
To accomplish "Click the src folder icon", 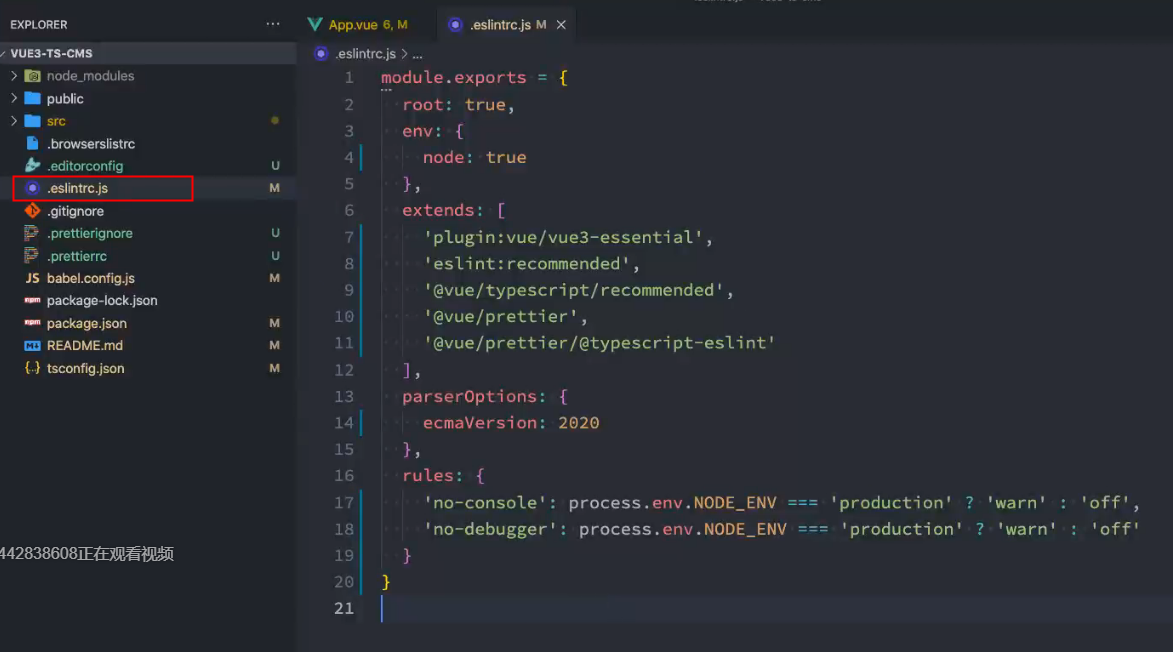I will pyautogui.click(x=32, y=120).
